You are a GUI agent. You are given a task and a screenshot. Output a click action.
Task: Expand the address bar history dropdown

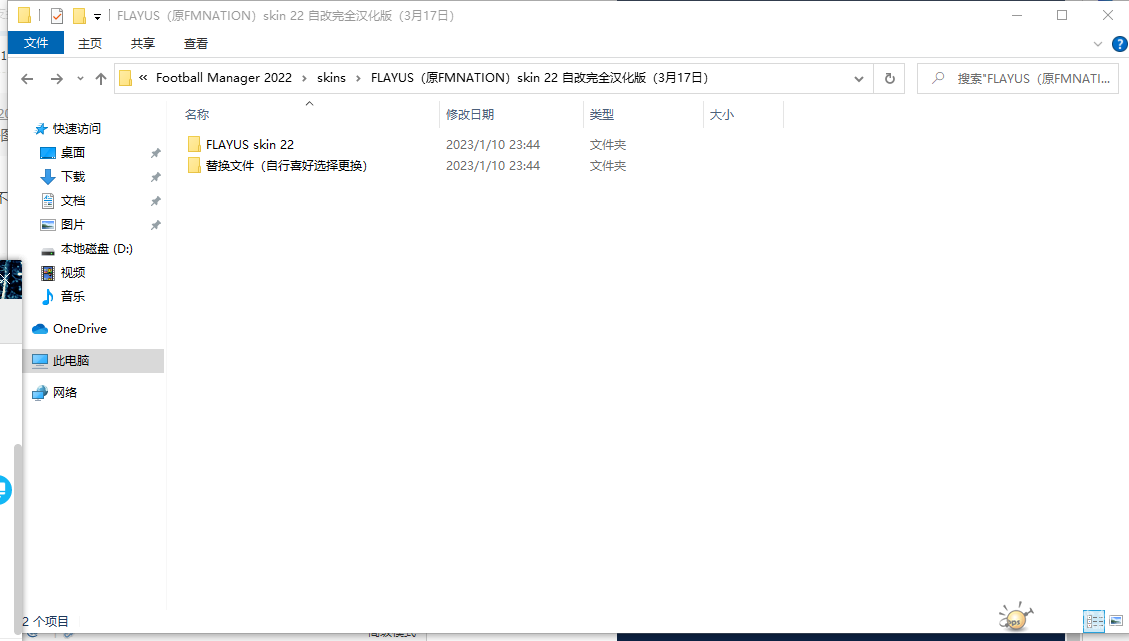tap(858, 79)
